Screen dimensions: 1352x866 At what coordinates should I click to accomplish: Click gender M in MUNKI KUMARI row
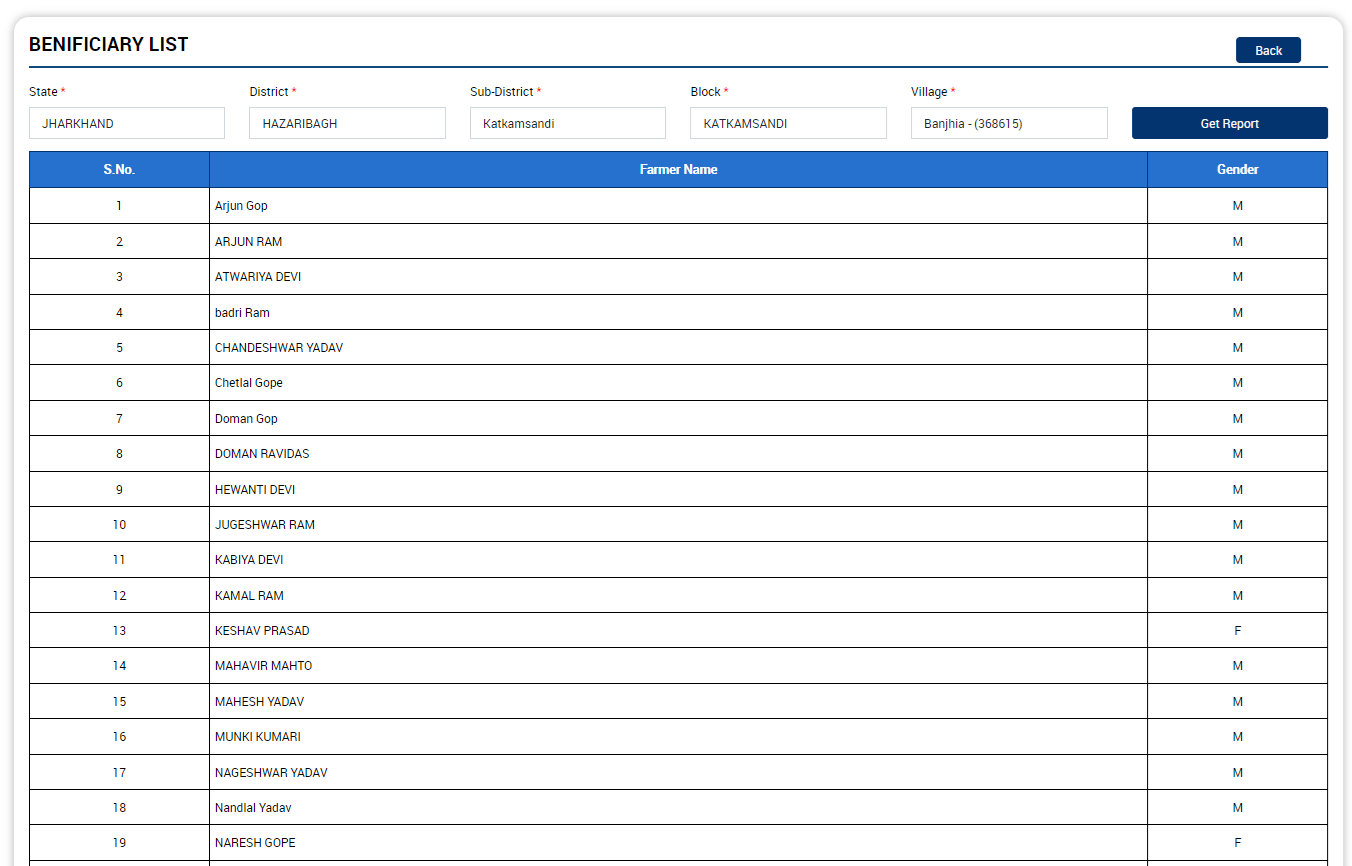point(1237,737)
